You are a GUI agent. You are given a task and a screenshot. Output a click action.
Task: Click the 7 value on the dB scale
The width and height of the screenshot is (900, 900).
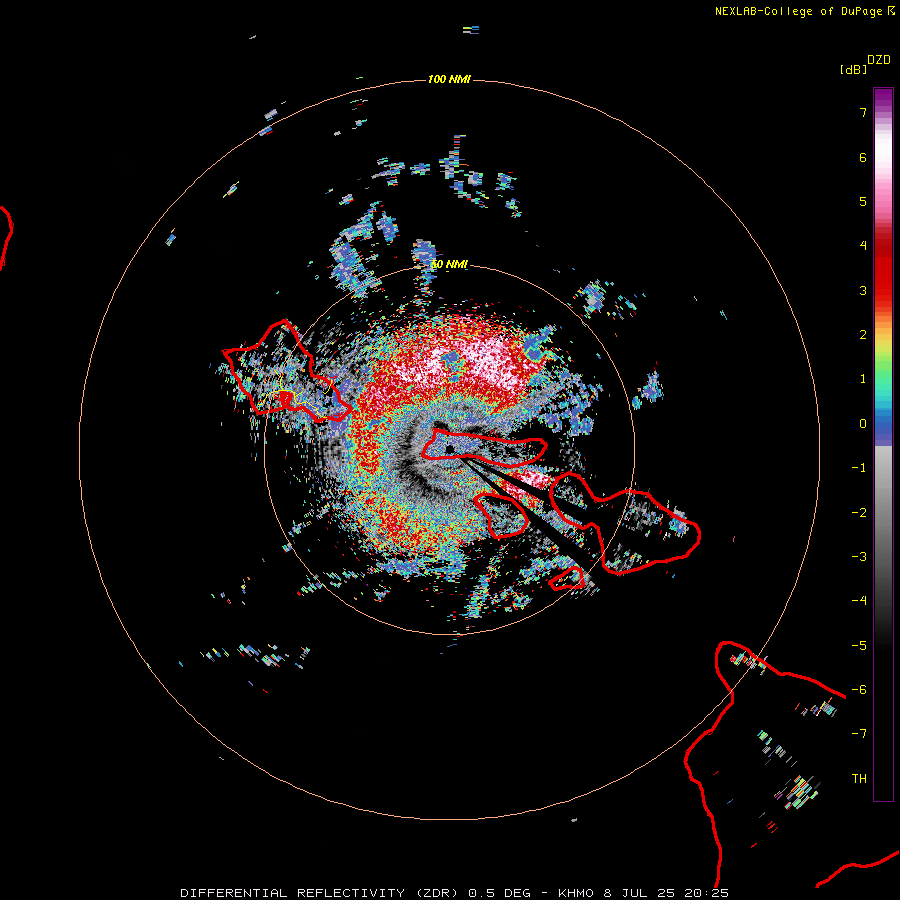click(x=863, y=113)
